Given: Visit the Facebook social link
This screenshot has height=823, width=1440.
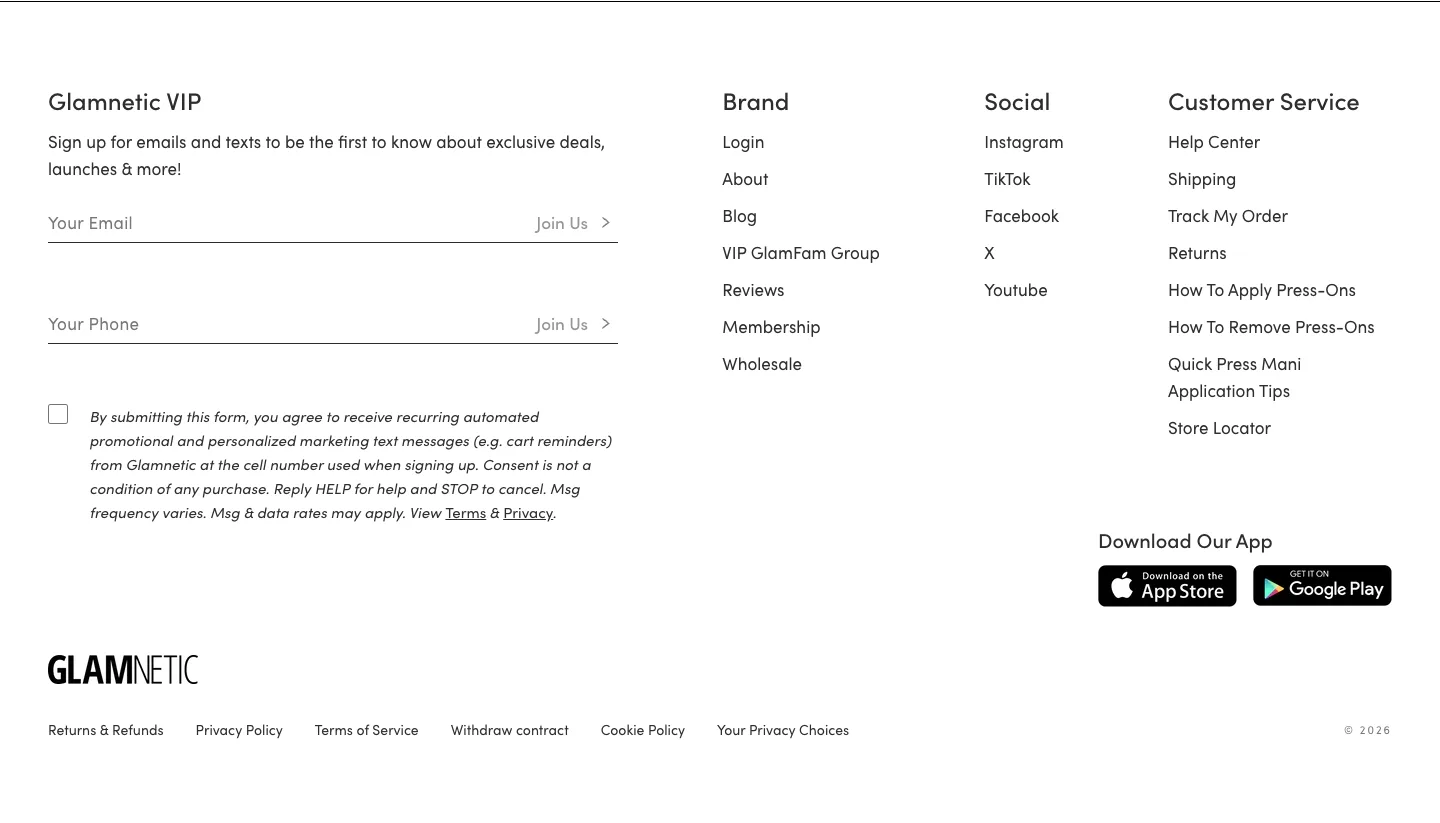Looking at the screenshot, I should pos(1021,216).
